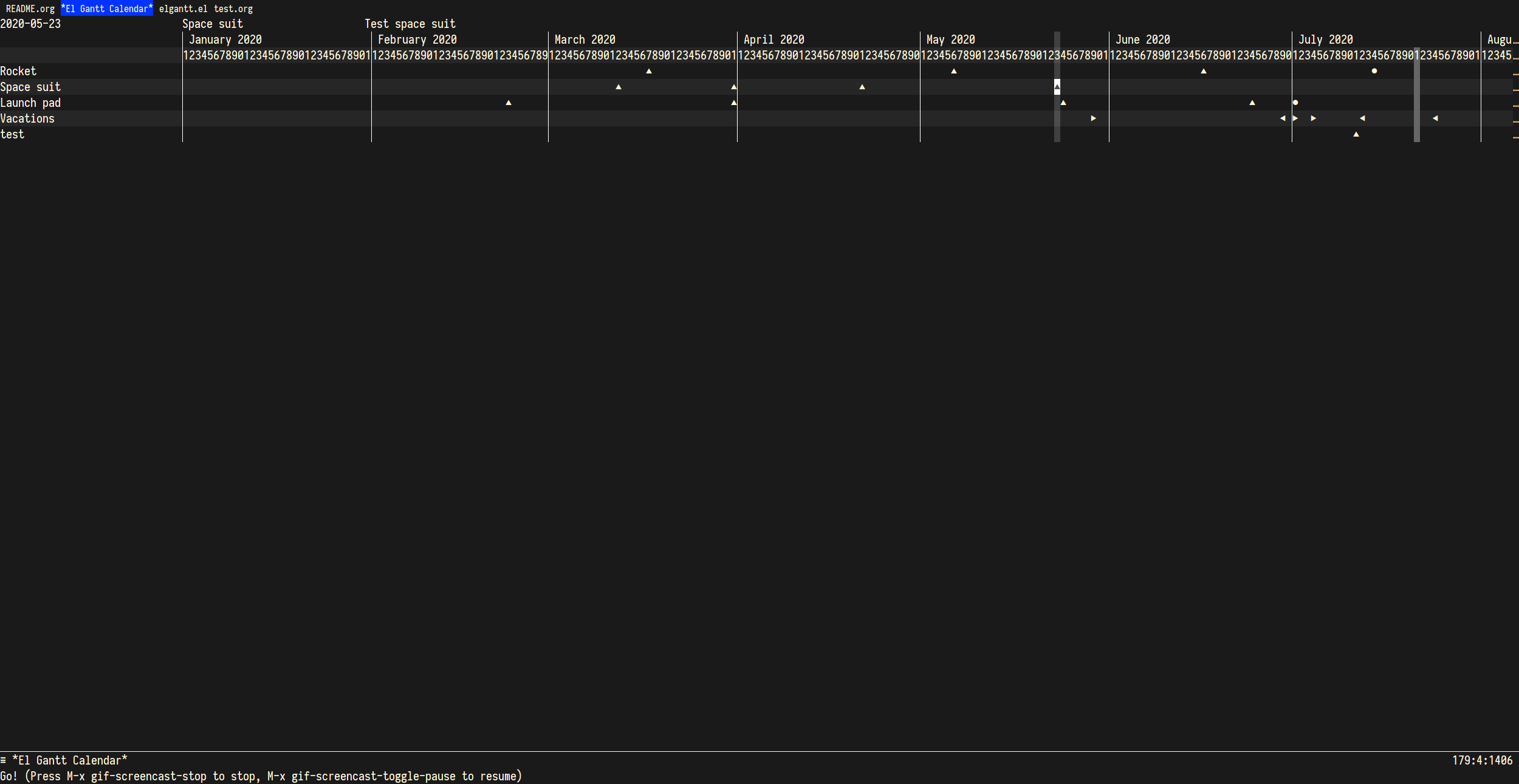Click the last Vacations left-arrow in July

(1435, 118)
